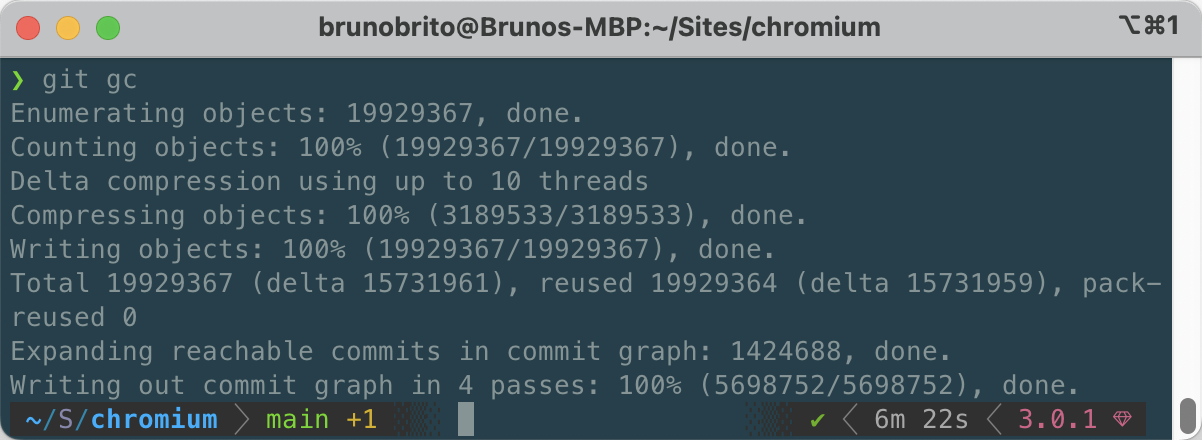1202x440 pixels.
Task: Click the Delta compression output line
Action: [x=329, y=182]
